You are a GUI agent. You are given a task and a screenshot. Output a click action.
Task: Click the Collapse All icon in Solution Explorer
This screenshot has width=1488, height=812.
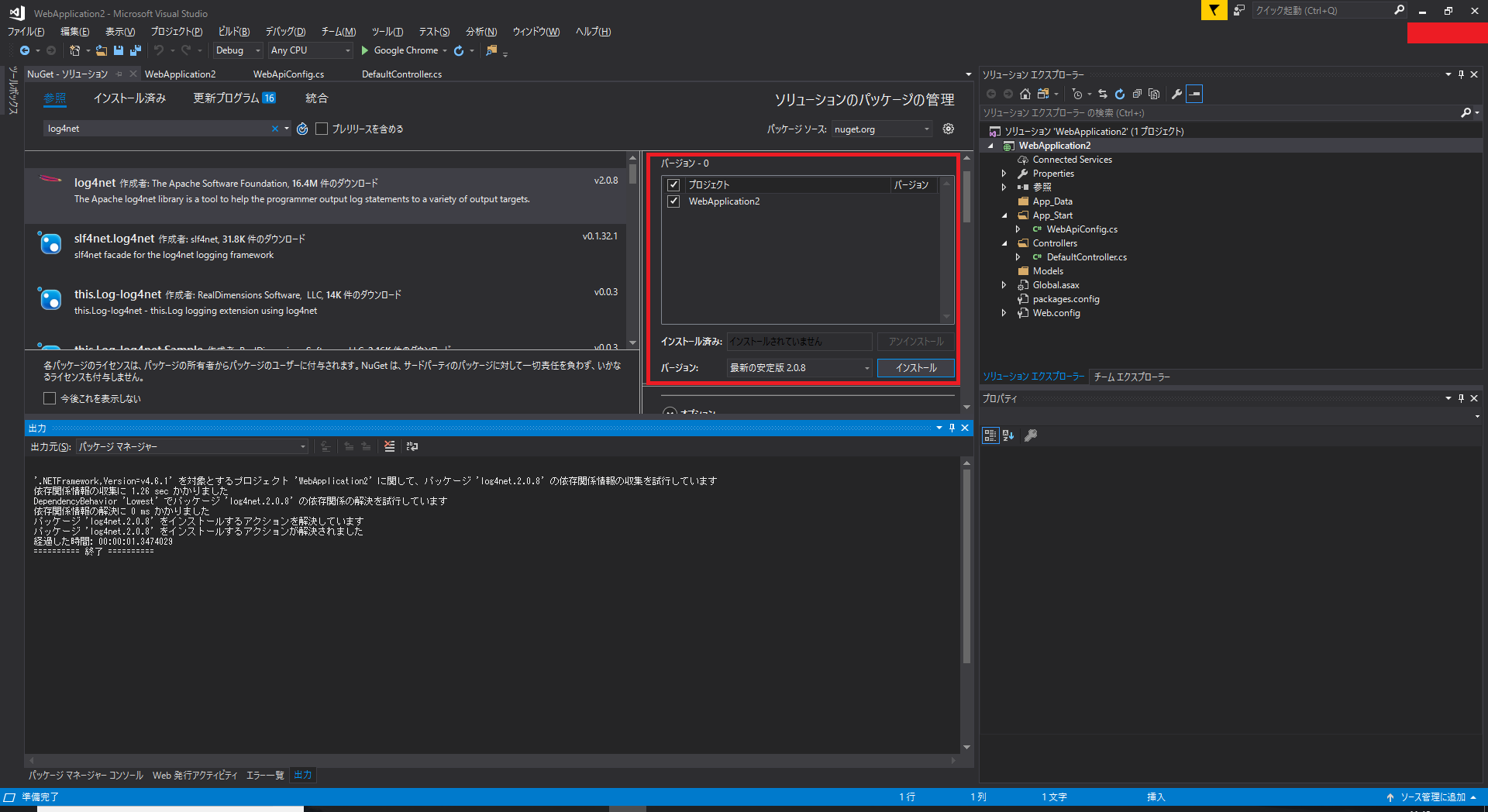click(1137, 94)
